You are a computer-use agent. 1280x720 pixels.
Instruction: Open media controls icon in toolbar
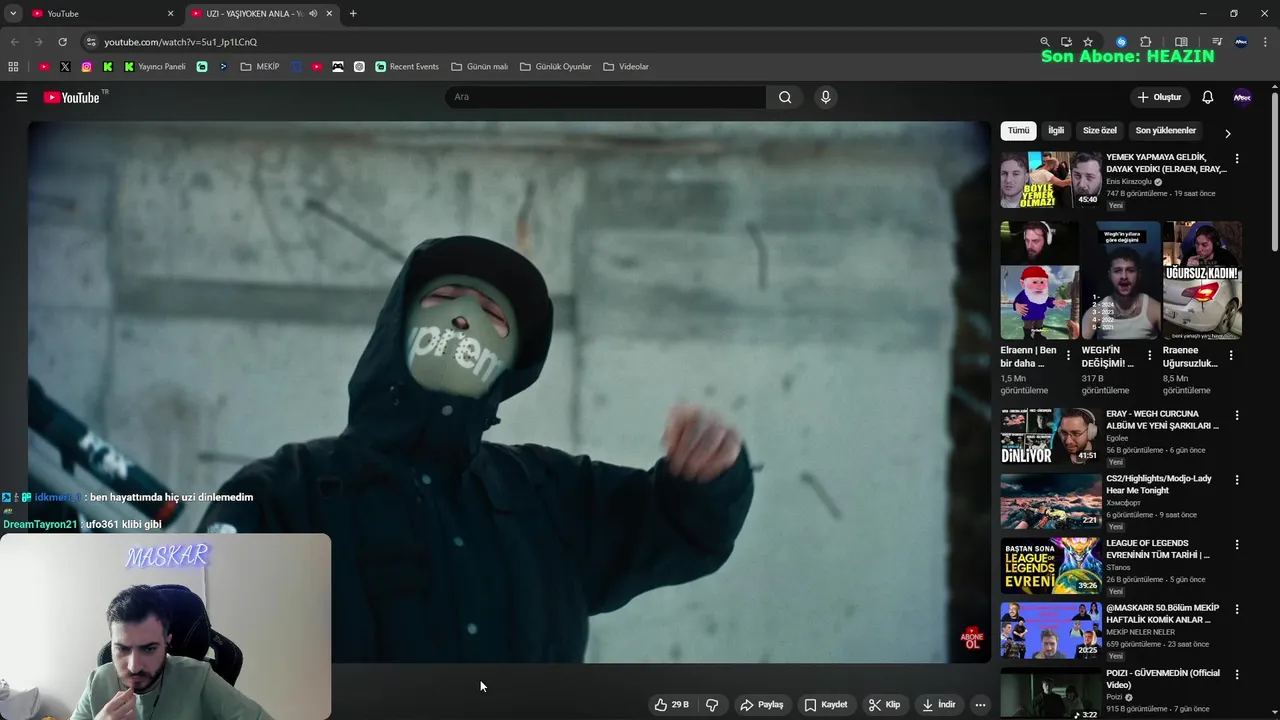(1217, 42)
